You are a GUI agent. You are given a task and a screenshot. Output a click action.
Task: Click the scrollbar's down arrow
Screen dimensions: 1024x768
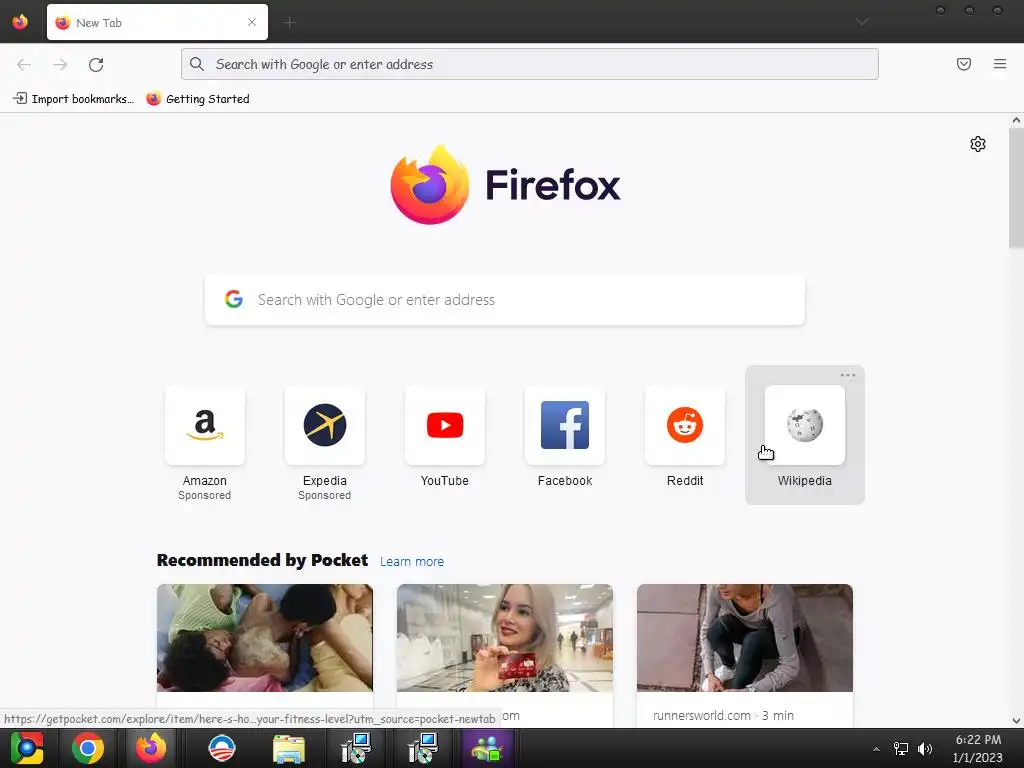(1016, 721)
